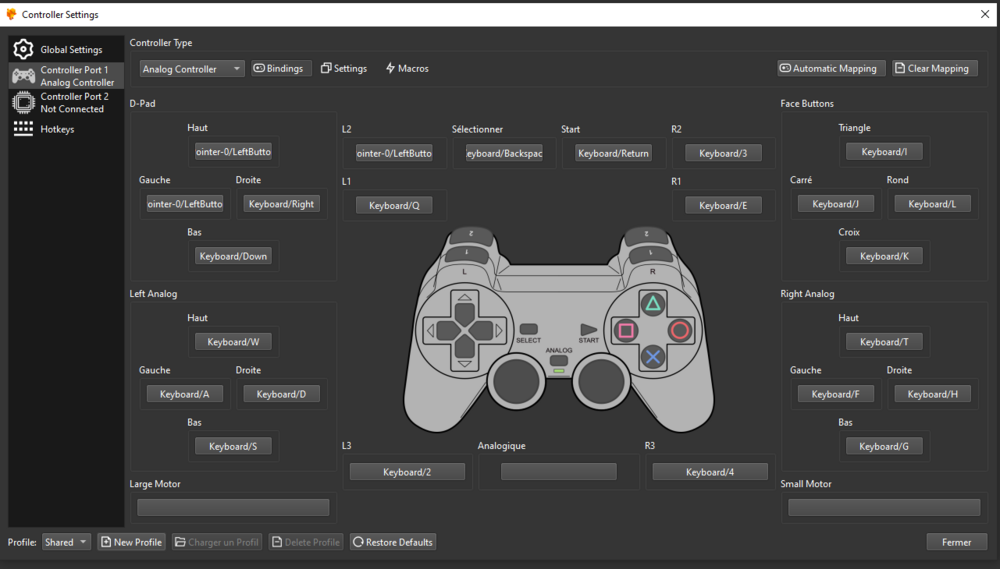This screenshot has height=569, width=1000.
Task: Open Global Settings with the gear icon
Action: click(23, 50)
